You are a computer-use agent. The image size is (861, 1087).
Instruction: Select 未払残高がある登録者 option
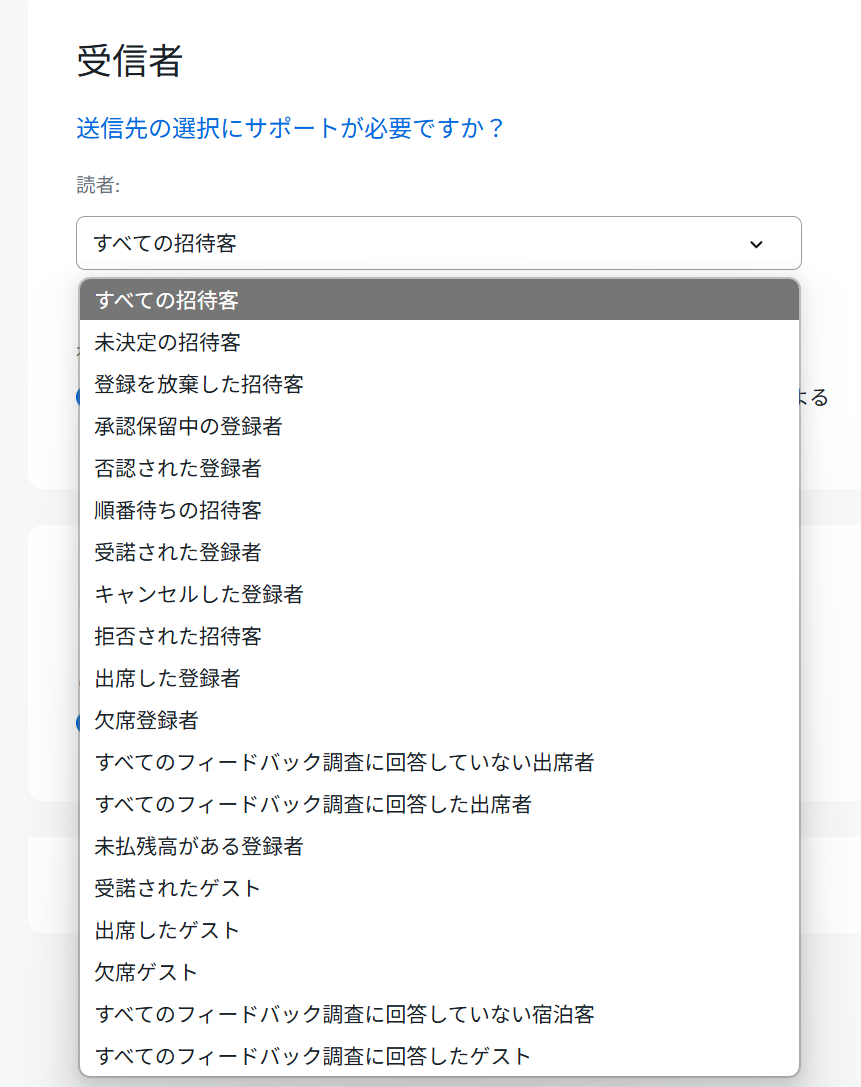point(440,846)
